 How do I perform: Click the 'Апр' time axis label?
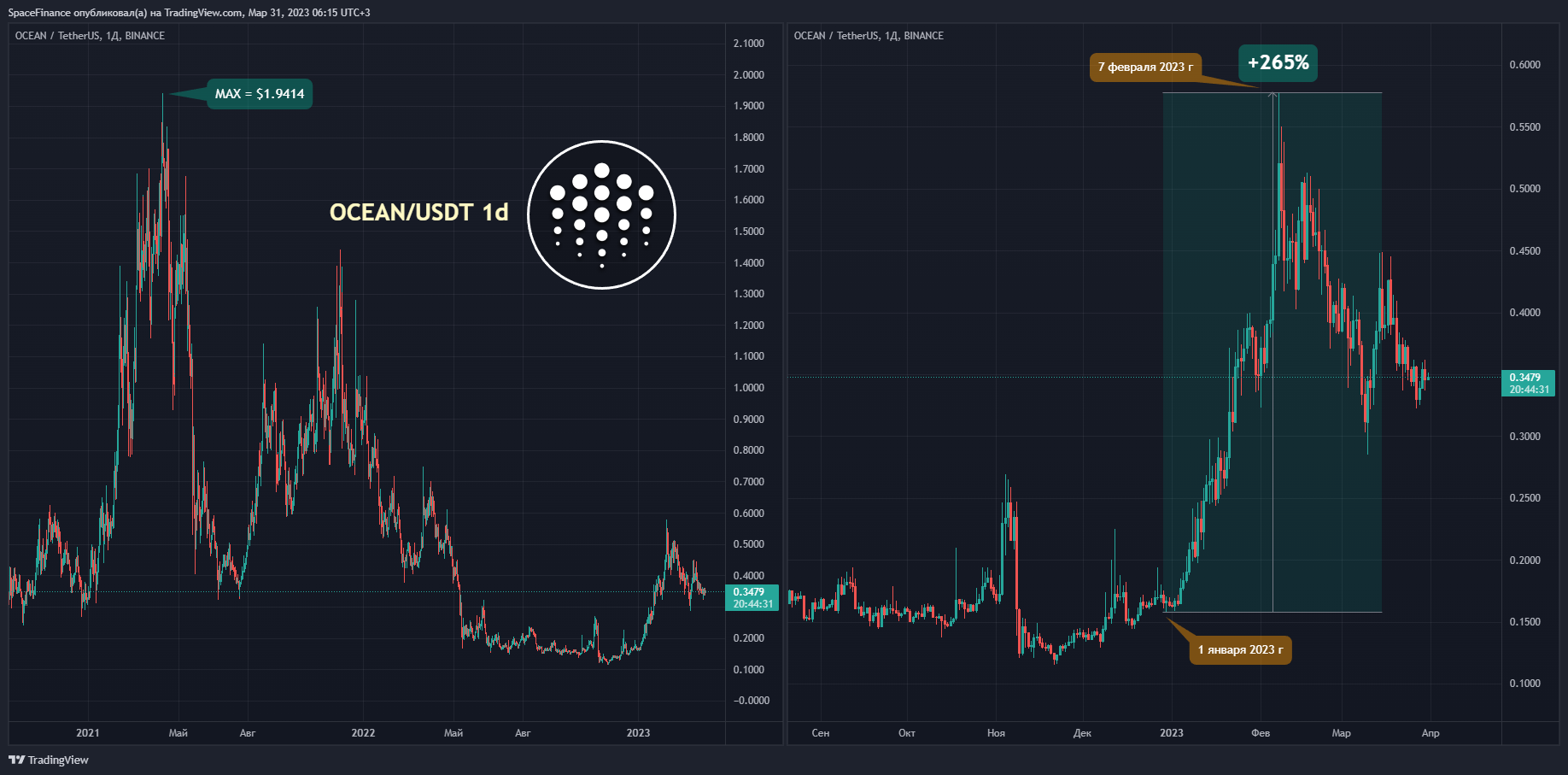pos(1431,733)
